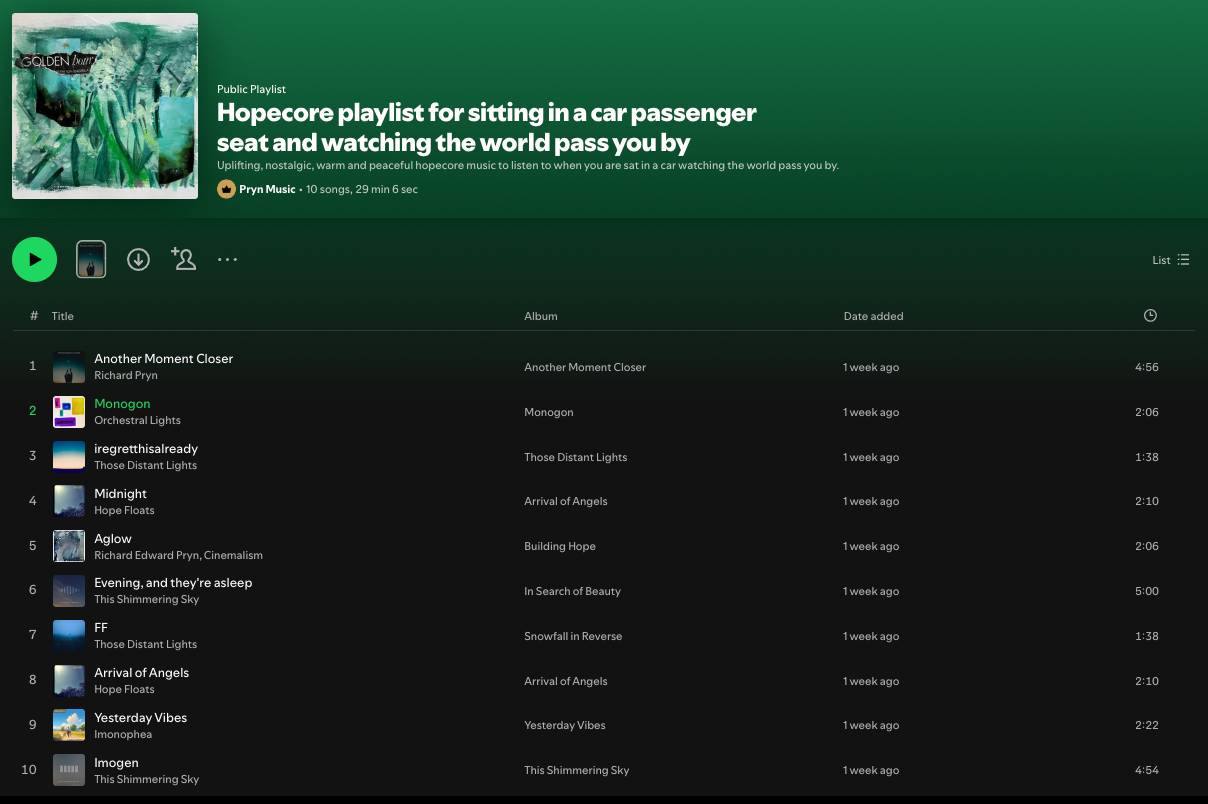Click the playlist title to edit it
Viewport: 1208px width, 804px height.
point(485,125)
